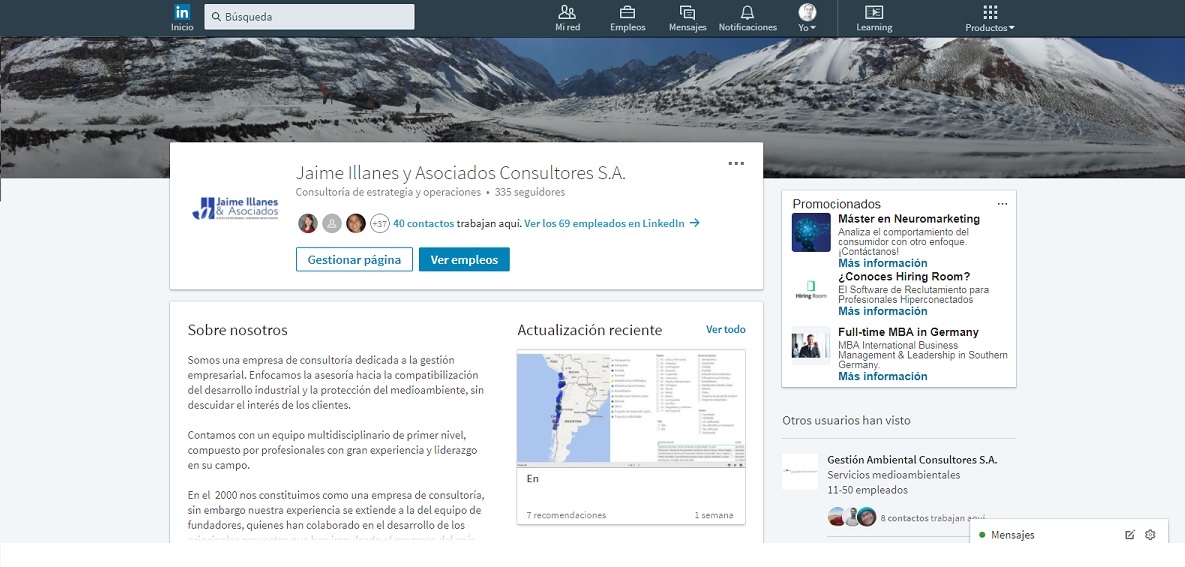1185x567 pixels.
Task: Click the Ver empleos button
Action: pyautogui.click(x=464, y=259)
